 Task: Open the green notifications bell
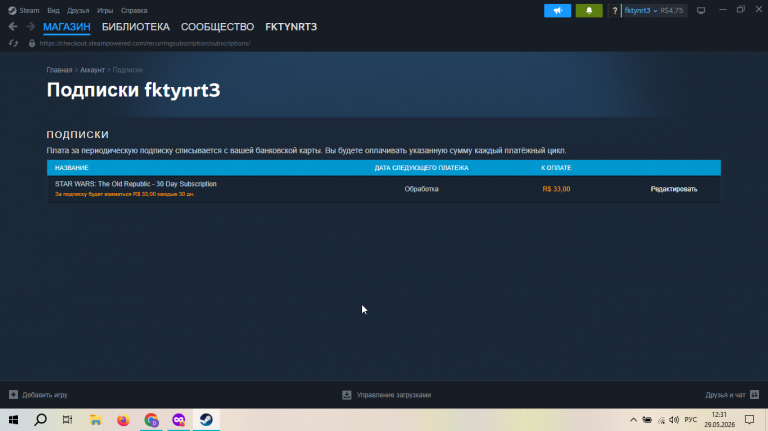coord(589,10)
